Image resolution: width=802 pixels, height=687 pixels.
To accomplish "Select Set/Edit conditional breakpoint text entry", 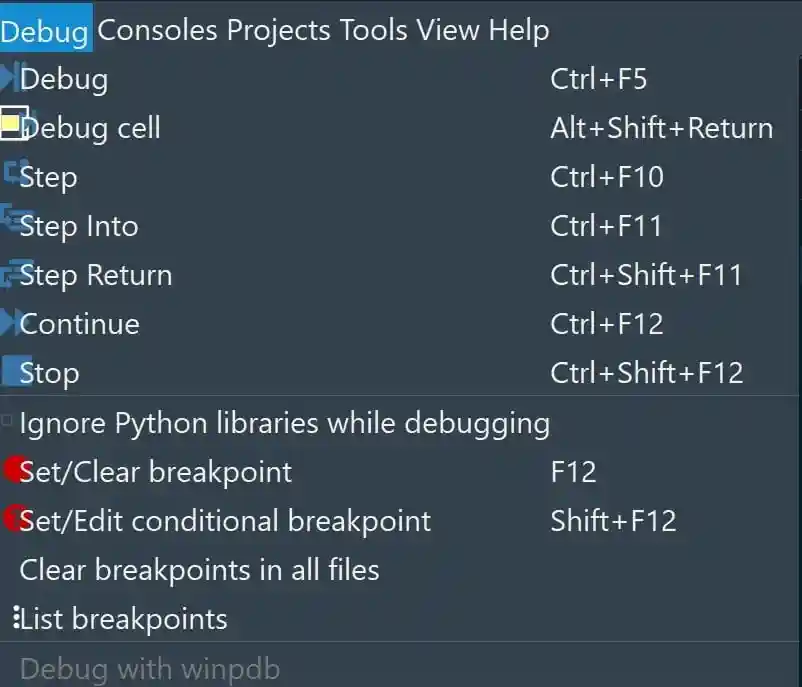I will click(225, 521).
